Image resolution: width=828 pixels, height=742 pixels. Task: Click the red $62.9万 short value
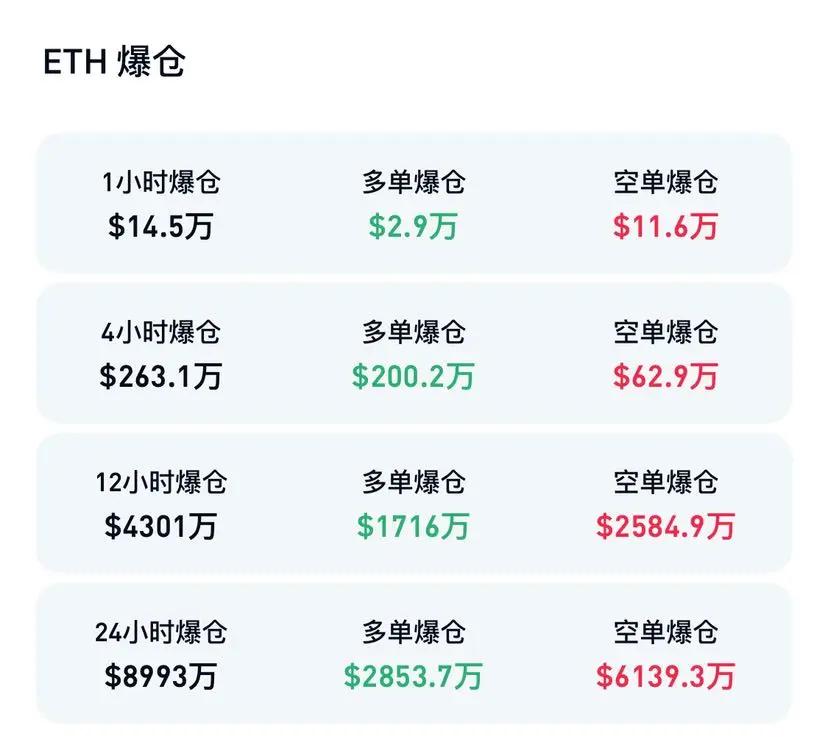[665, 377]
